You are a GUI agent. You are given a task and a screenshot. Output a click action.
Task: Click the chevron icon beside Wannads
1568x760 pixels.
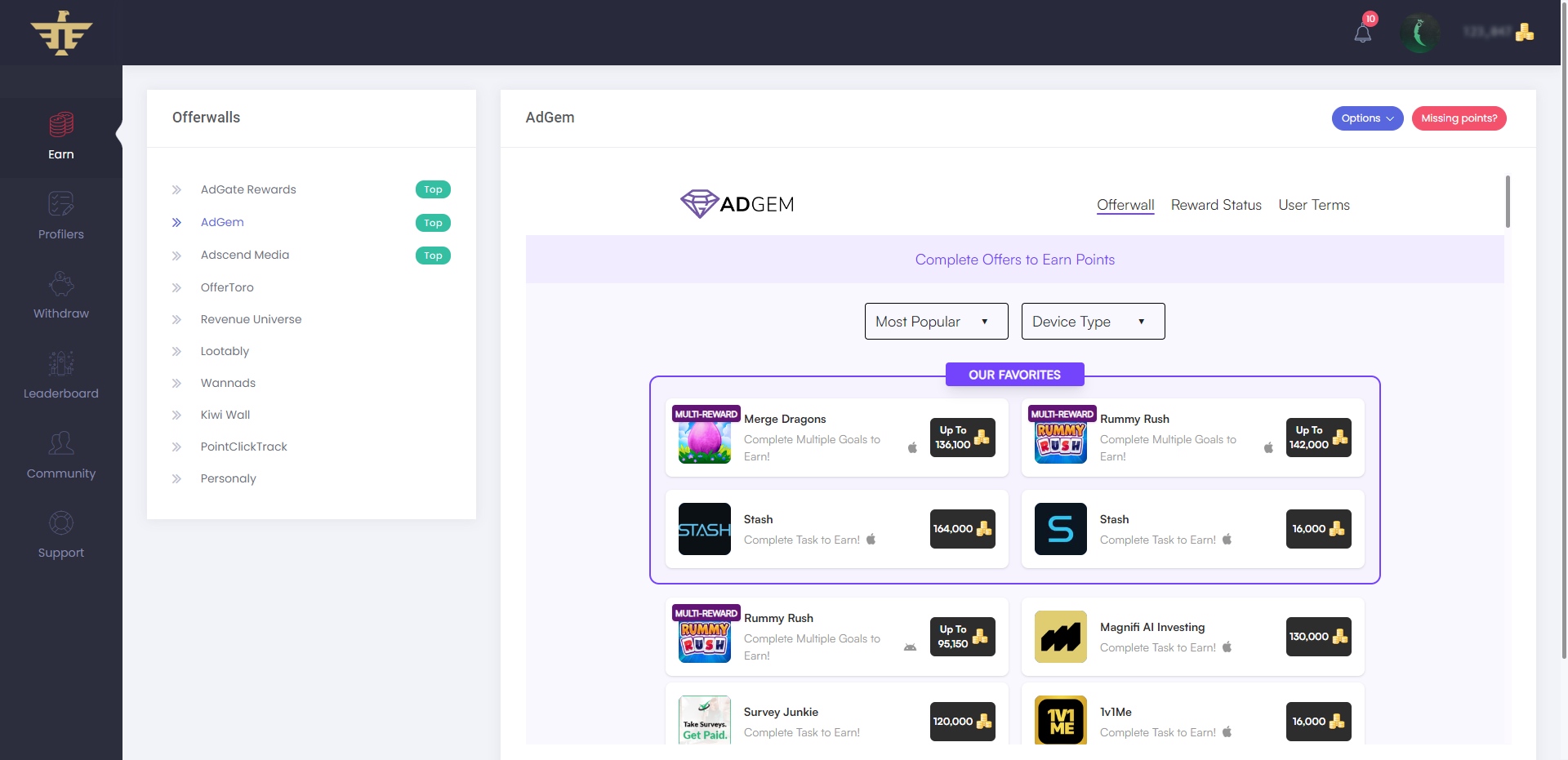coord(176,383)
